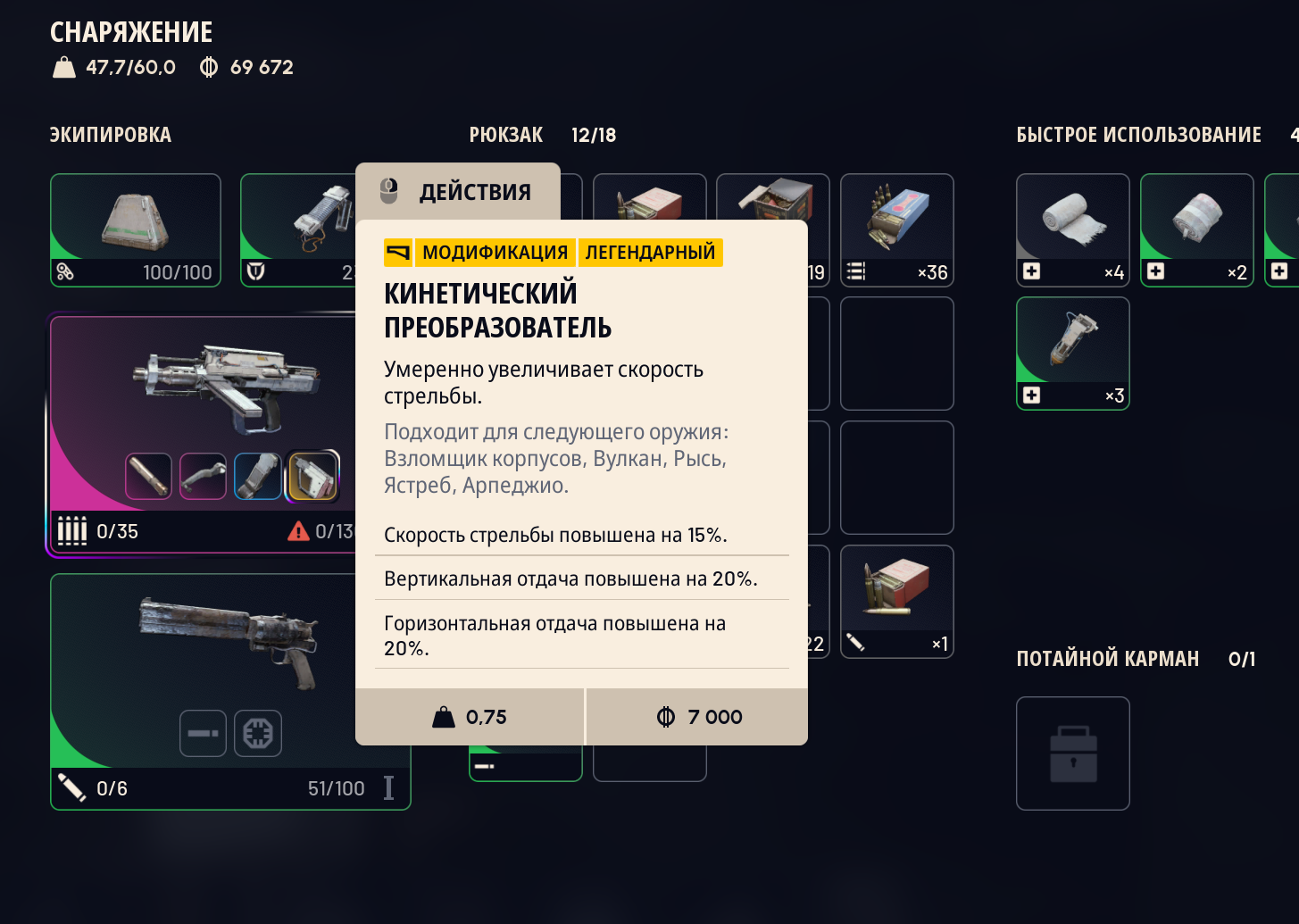Use the injector syringe with ×3 count
Screen dimensions: 1299x924
(x=1073, y=354)
